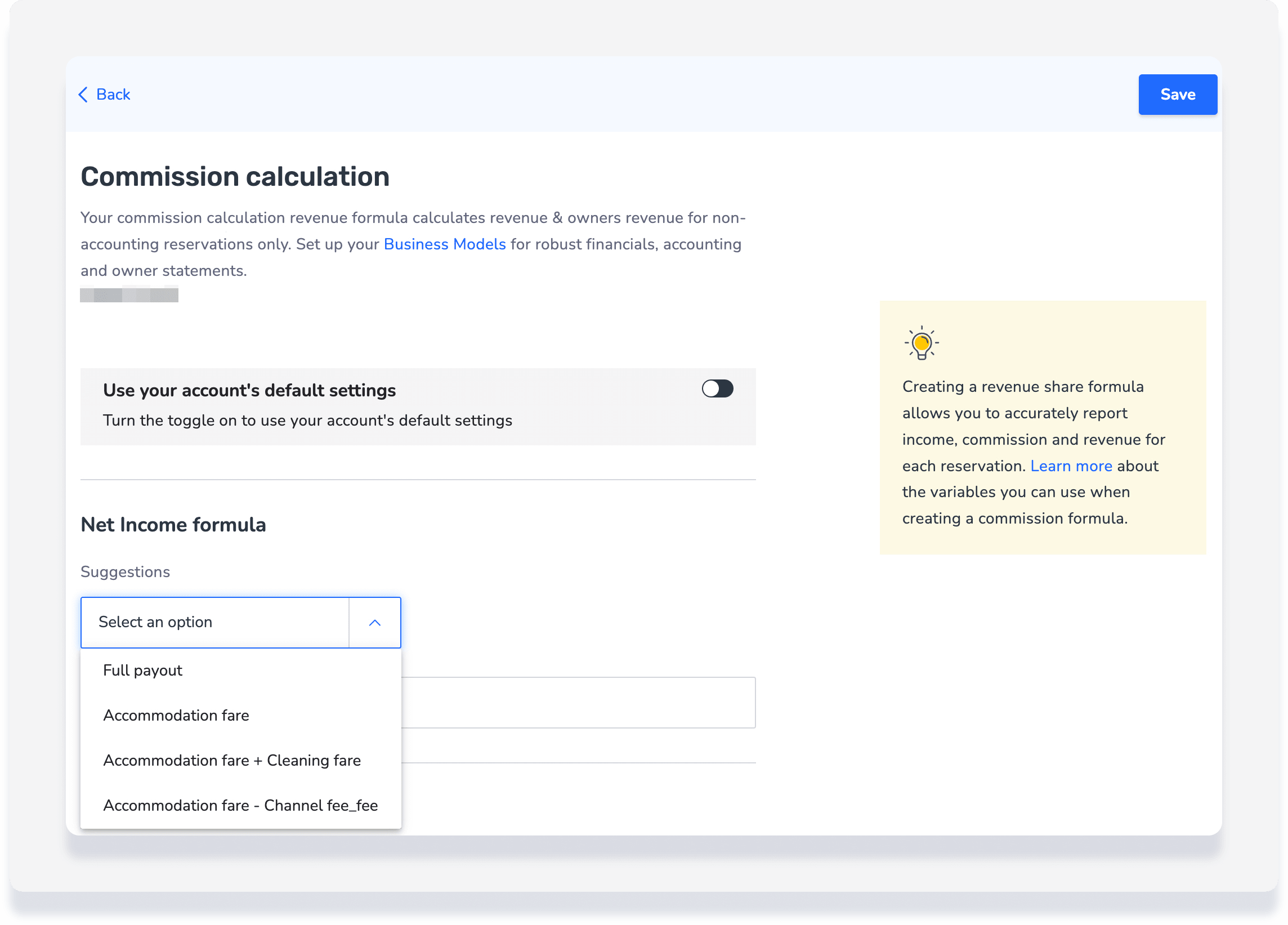Viewport: 1288px width, 925px height.
Task: Click the Net Income formula heading
Action: coord(173,524)
